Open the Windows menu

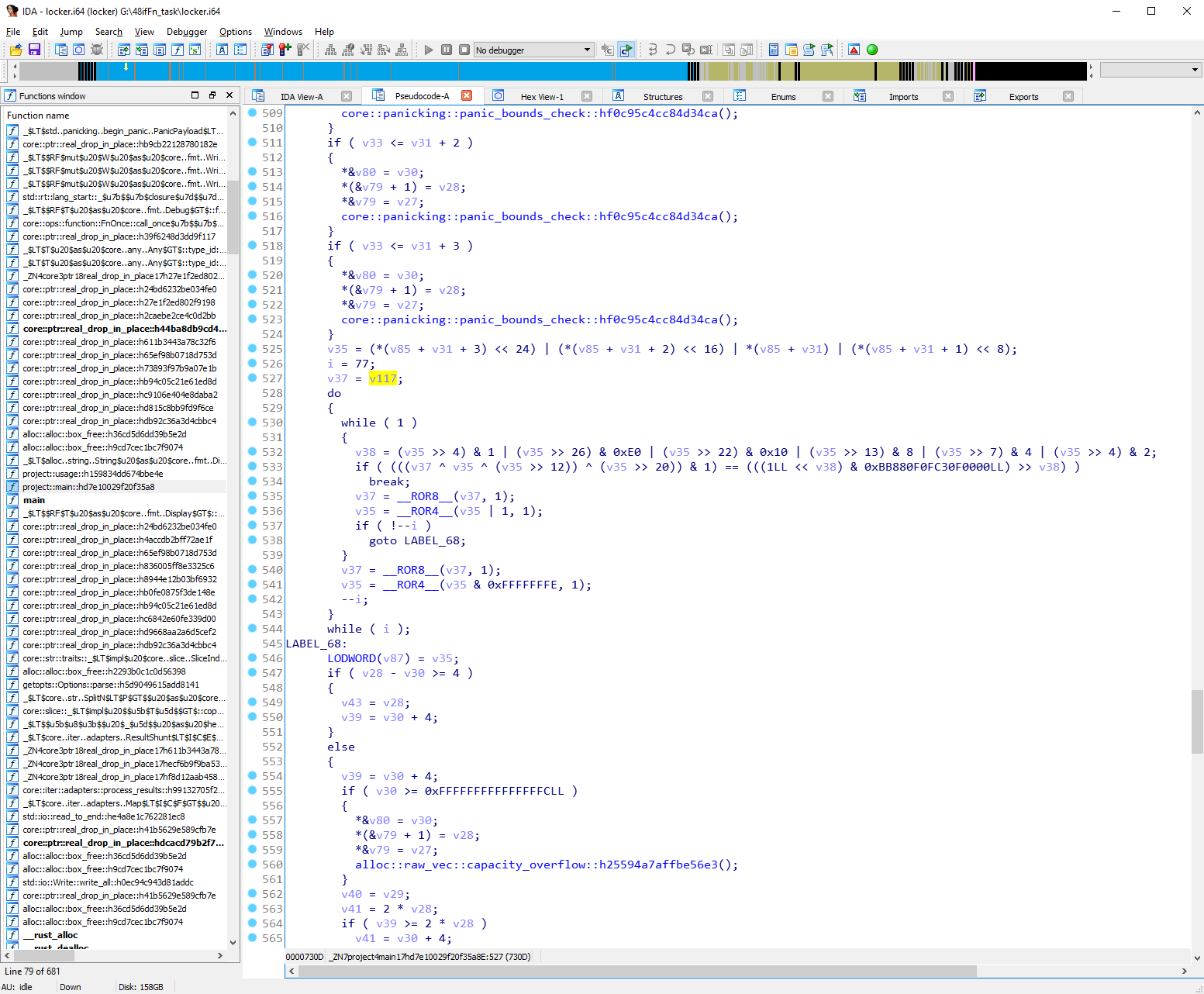tap(283, 32)
